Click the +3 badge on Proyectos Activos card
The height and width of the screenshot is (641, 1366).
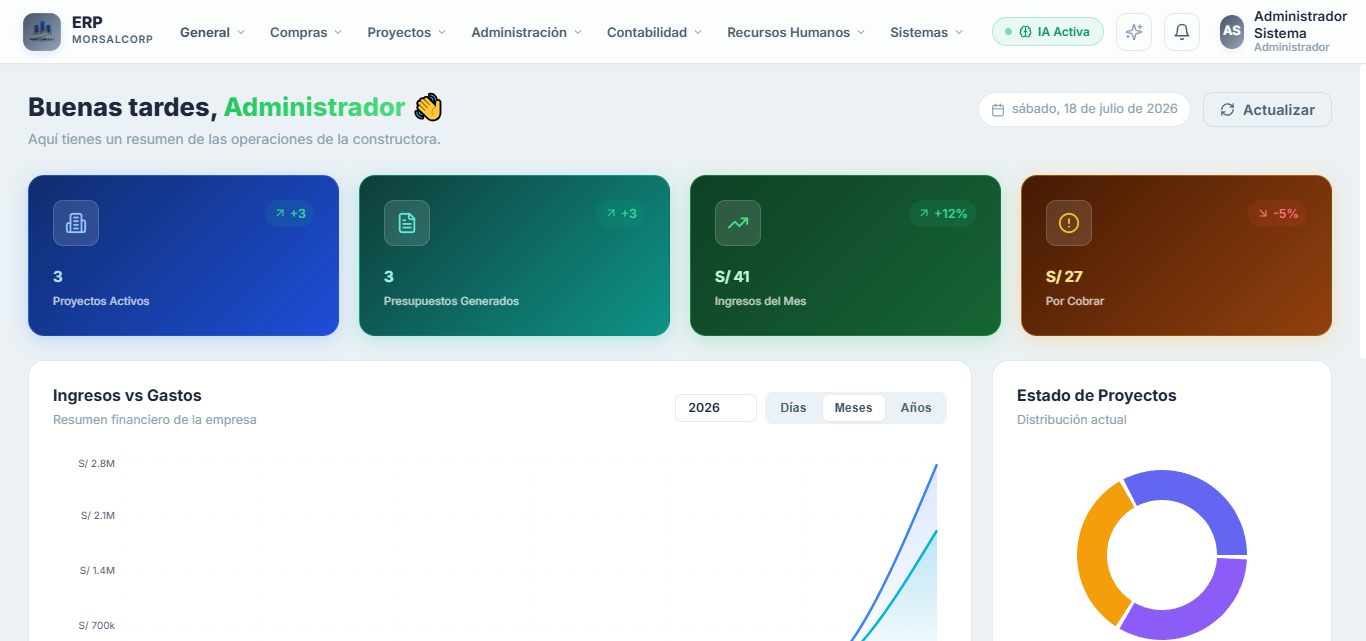pyautogui.click(x=290, y=213)
